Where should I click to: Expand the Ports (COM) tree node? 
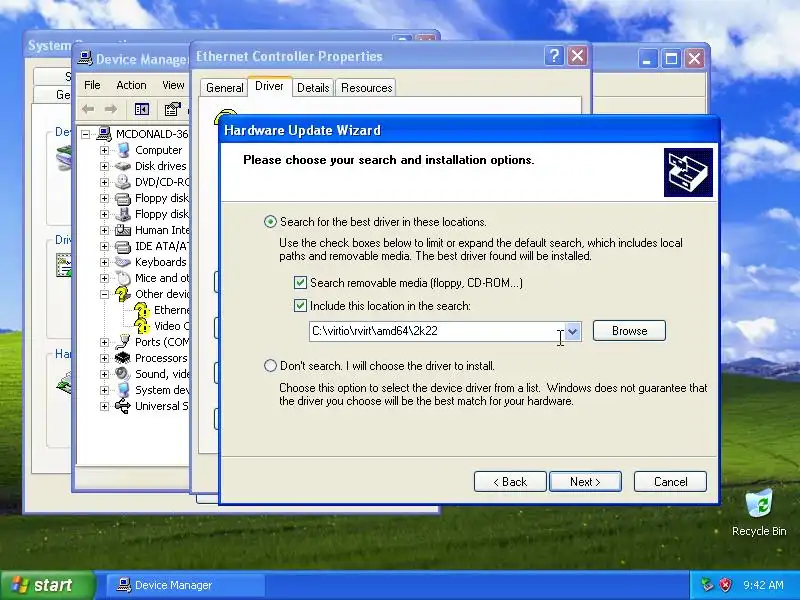(104, 342)
